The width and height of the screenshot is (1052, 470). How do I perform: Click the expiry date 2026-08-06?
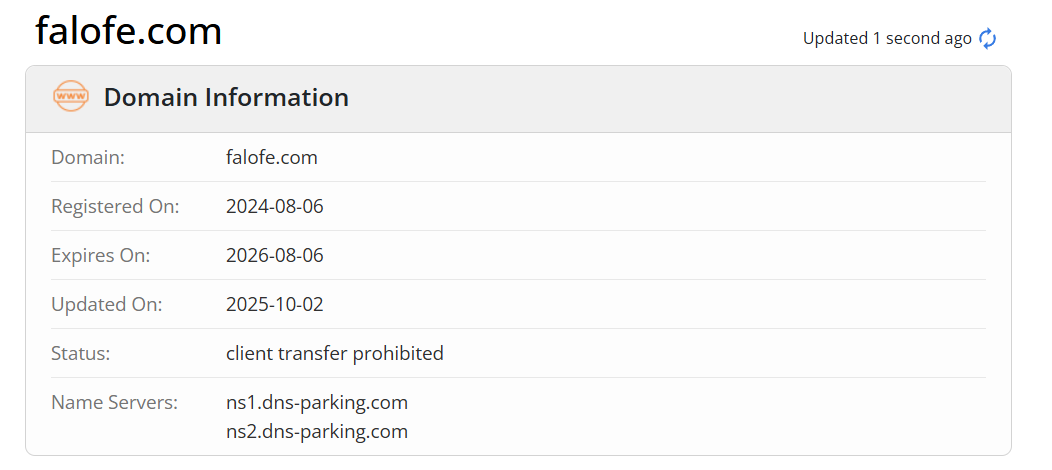tap(275, 255)
